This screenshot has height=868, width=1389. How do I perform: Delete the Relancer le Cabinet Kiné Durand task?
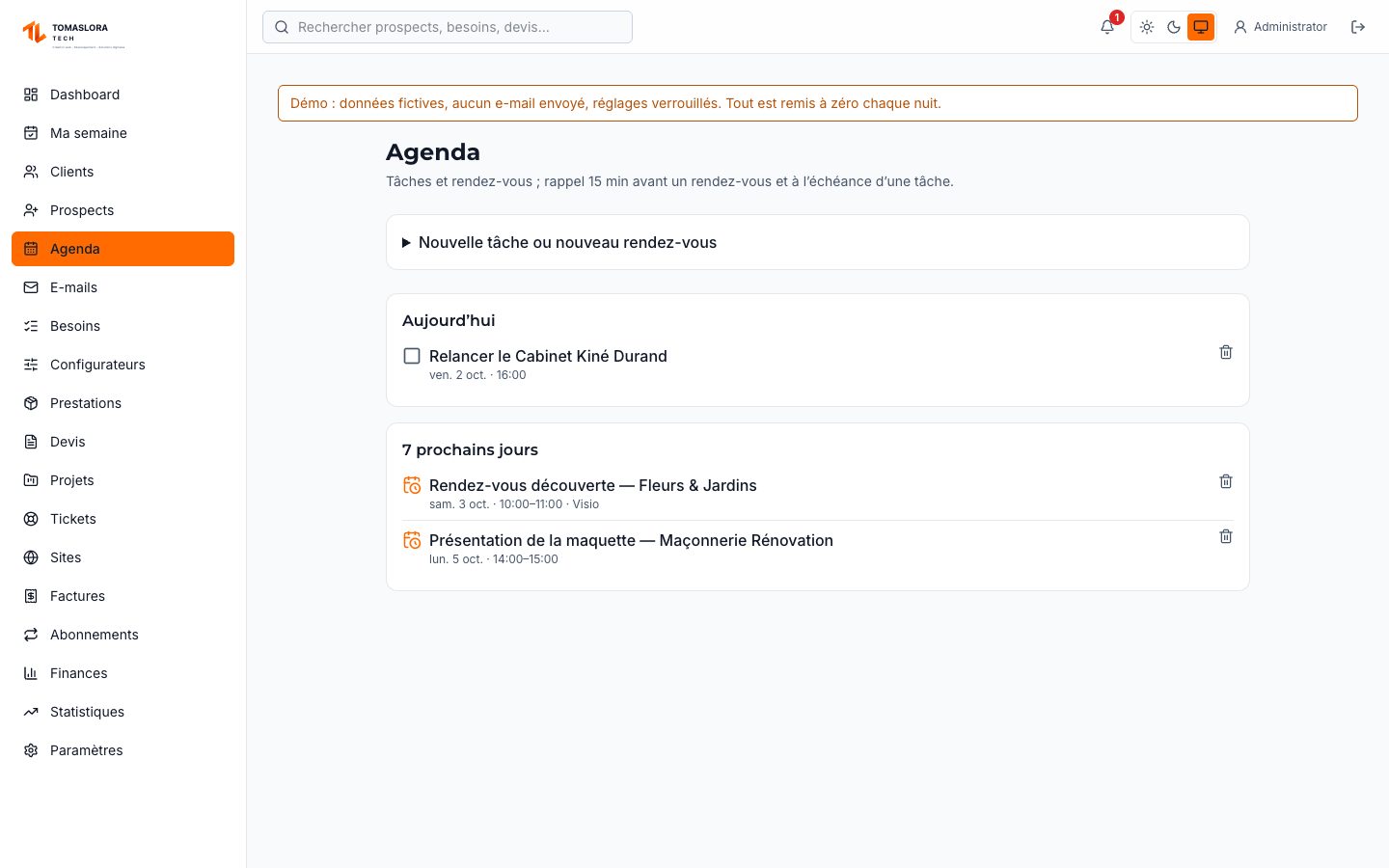(x=1226, y=352)
